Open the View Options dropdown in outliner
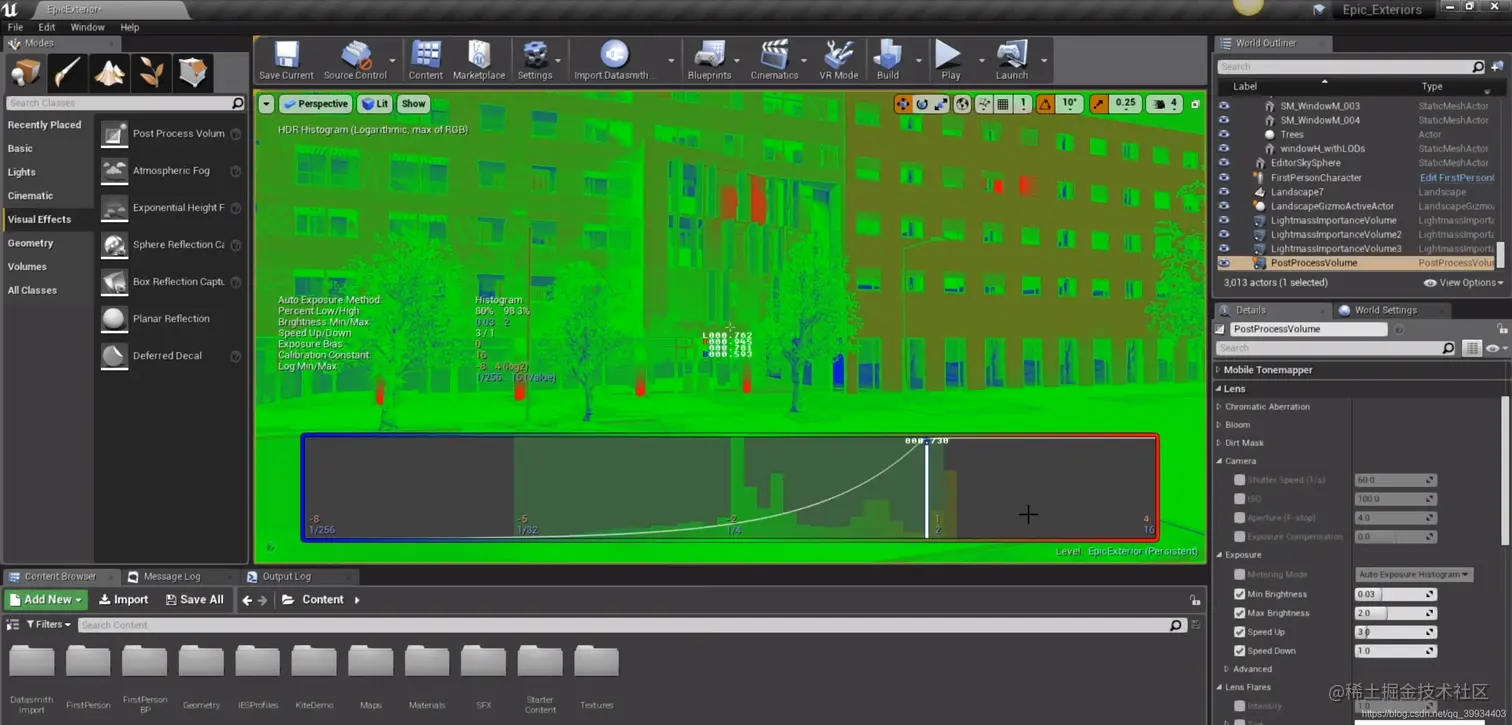1512x725 pixels. 1464,283
